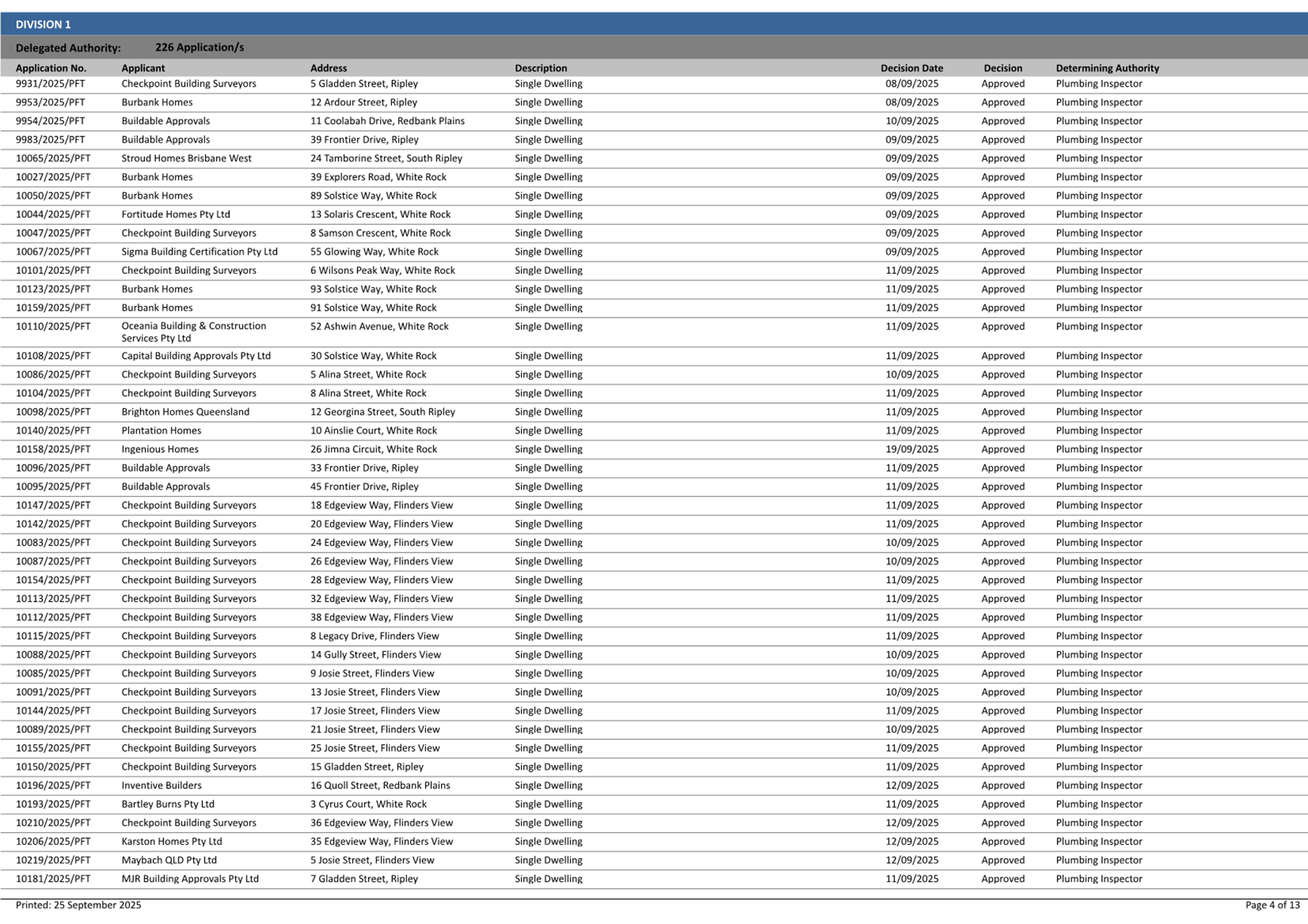
Task: Click applicant Karston Homes Pty Ltd
Action: tap(172, 842)
